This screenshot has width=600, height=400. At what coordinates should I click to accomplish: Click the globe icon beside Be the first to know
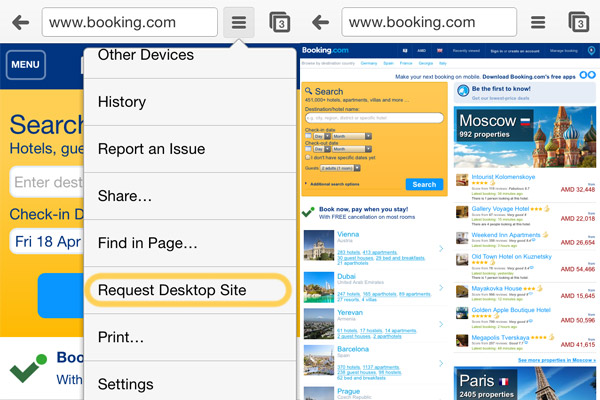point(463,91)
